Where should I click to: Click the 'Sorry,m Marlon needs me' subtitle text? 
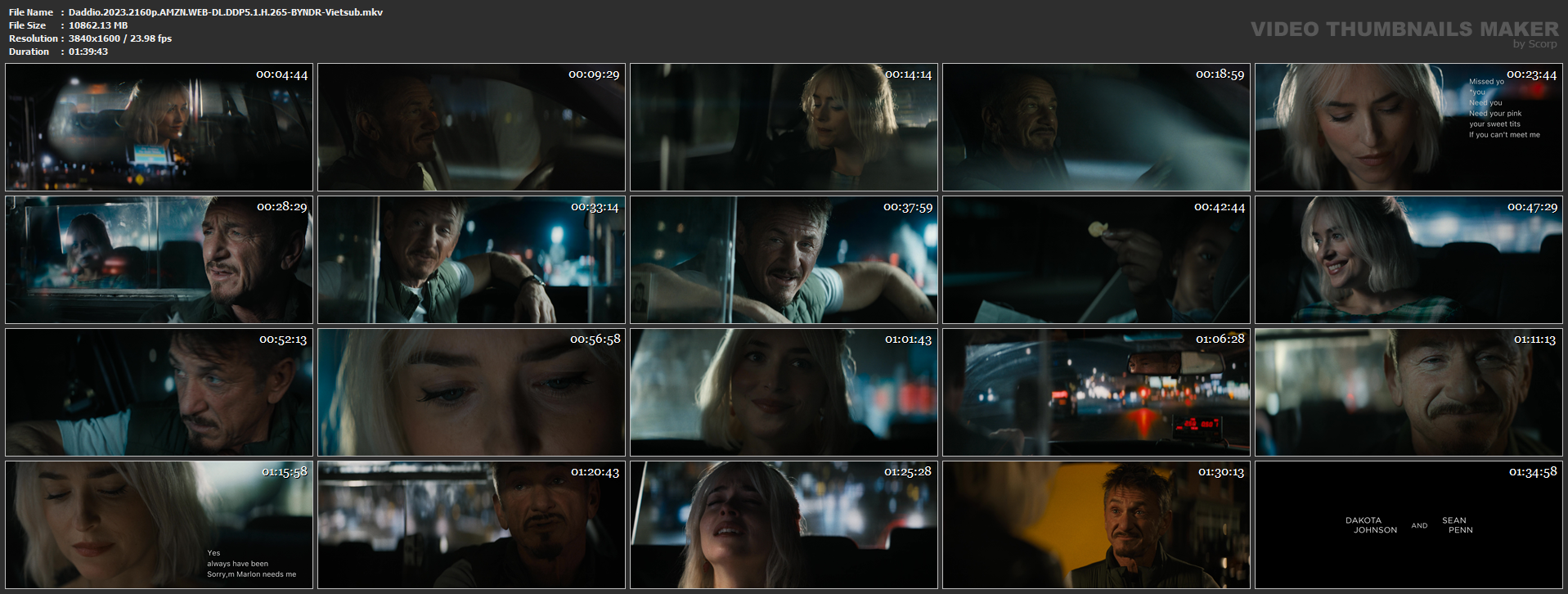(252, 574)
